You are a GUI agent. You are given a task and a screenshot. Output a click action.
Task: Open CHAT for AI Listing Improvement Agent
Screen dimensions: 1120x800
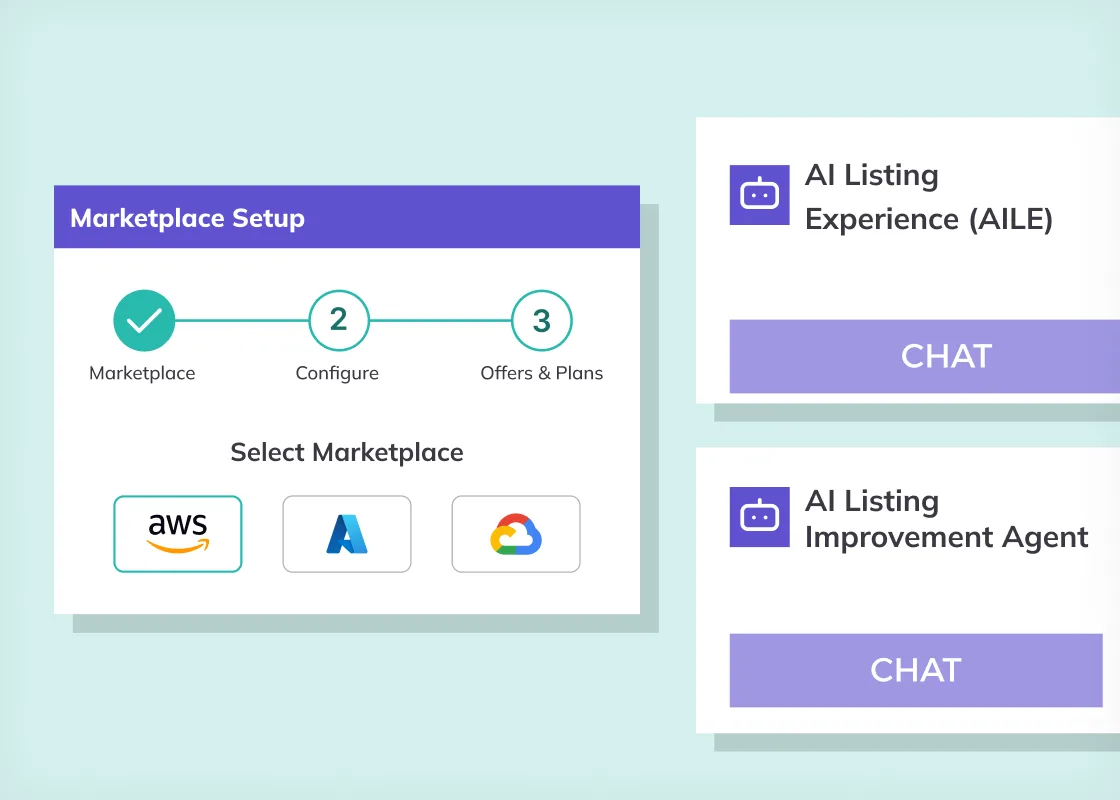tap(916, 670)
